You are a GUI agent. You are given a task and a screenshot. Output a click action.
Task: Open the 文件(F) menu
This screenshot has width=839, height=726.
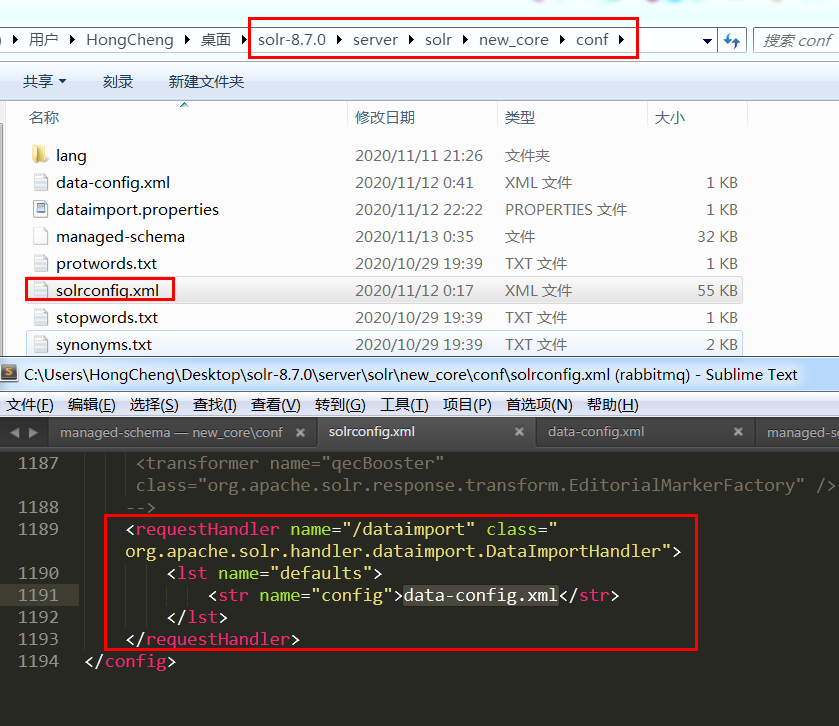(30, 404)
